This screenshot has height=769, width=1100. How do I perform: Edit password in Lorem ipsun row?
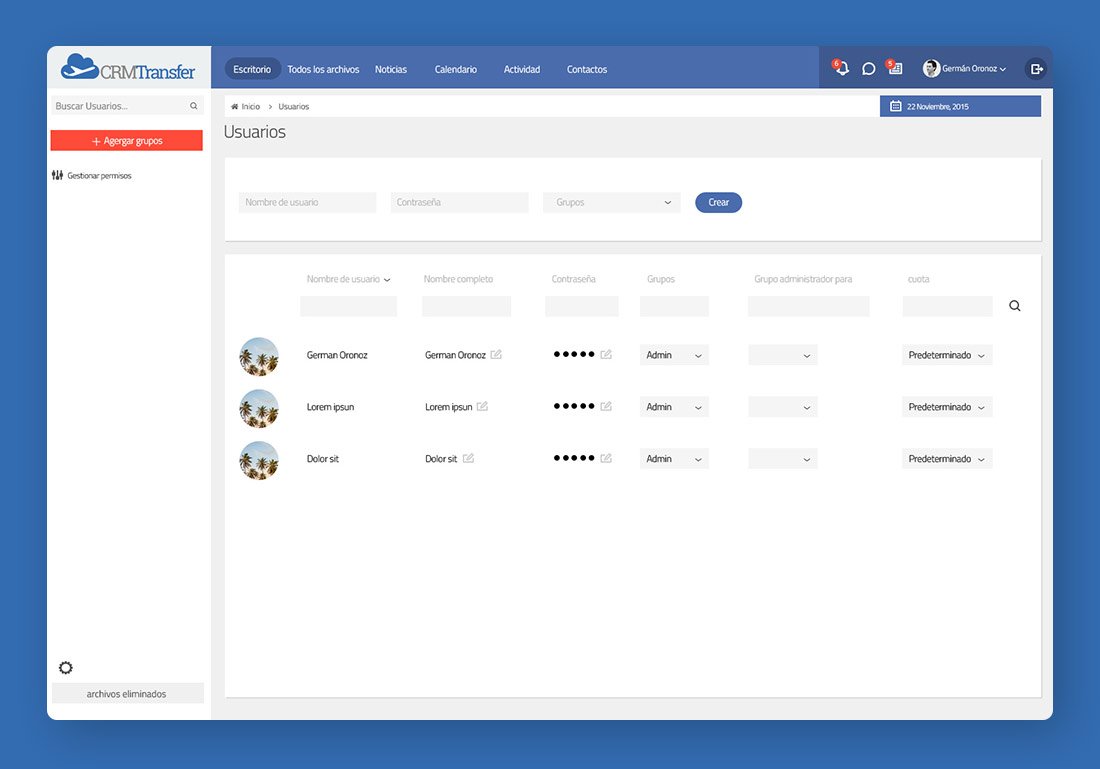point(606,406)
